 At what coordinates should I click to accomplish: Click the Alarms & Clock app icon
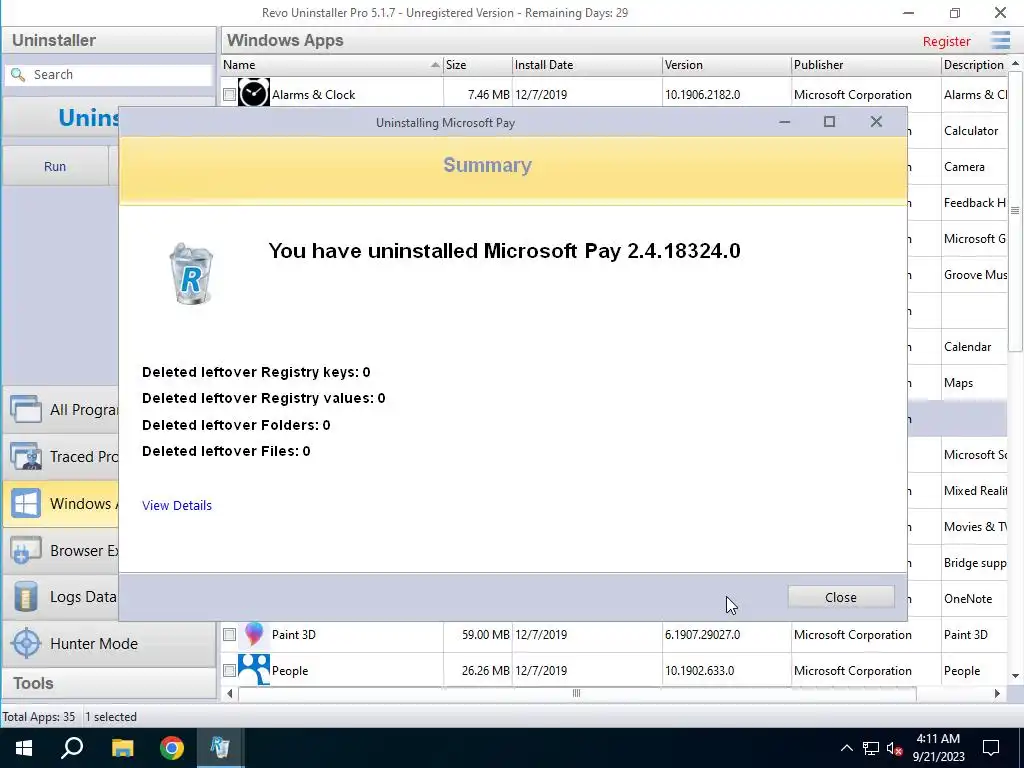[253, 94]
